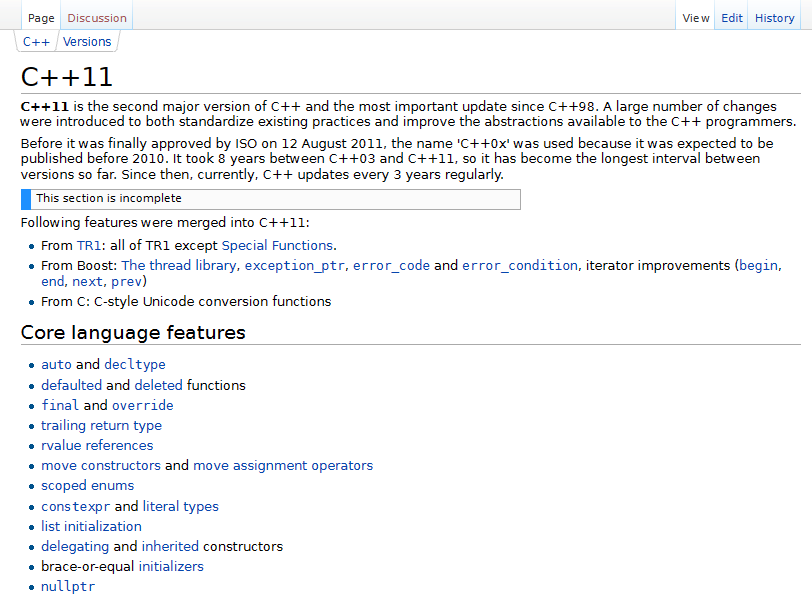Go to trailing return type page
Screen dimensions: 812x598
tap(101, 425)
